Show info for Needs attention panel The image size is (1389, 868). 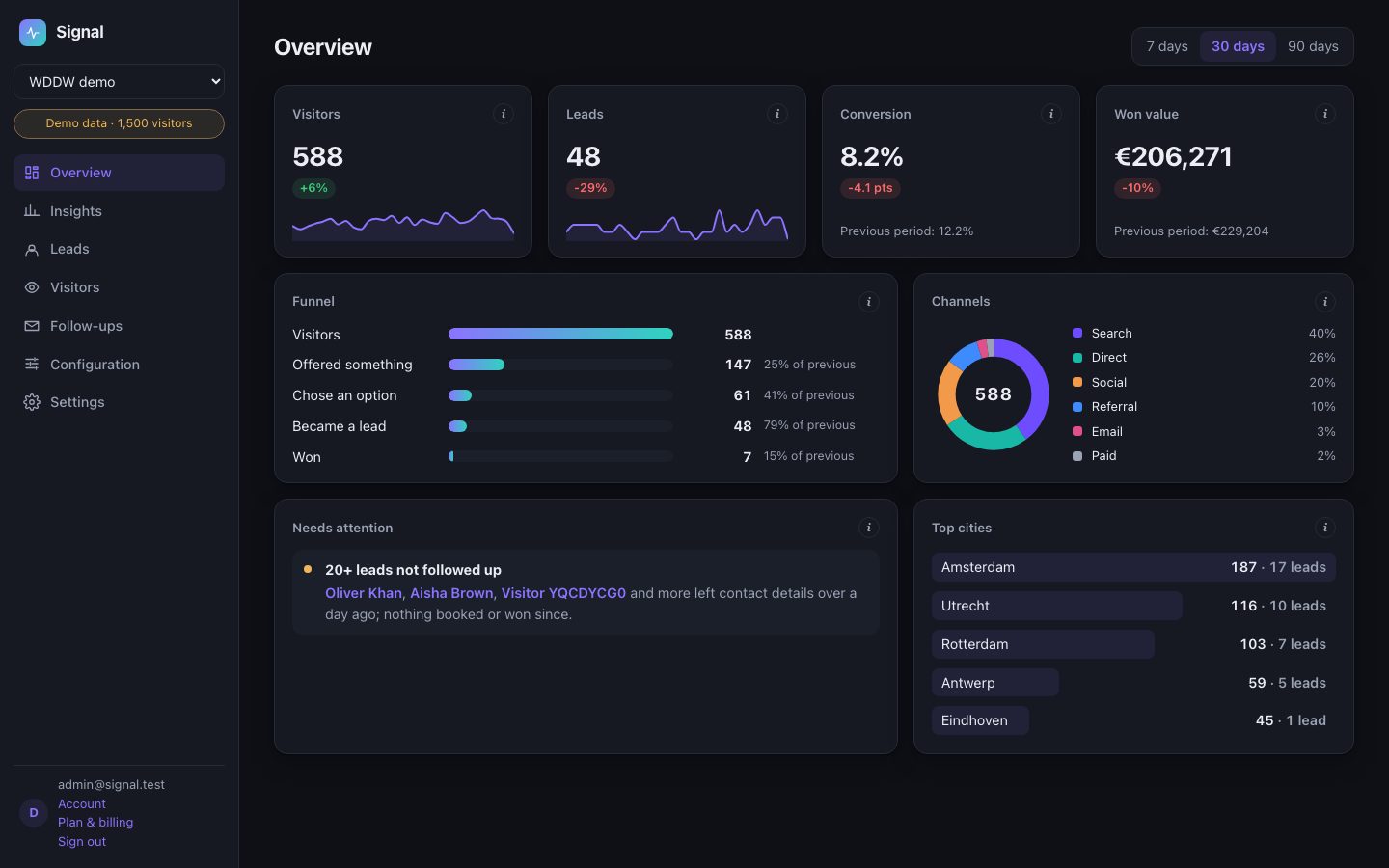(869, 528)
